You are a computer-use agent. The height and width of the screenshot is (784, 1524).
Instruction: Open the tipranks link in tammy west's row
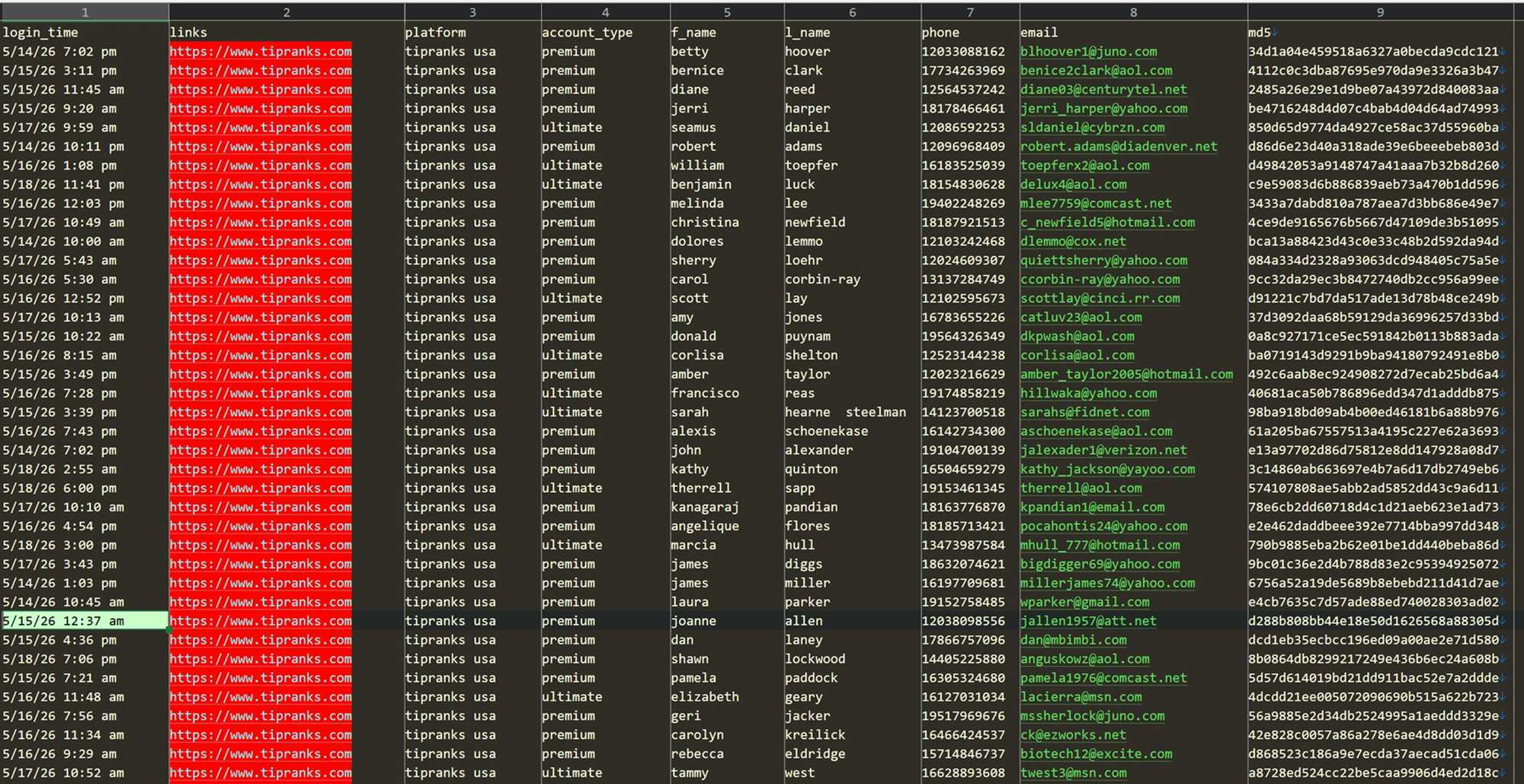(261, 773)
